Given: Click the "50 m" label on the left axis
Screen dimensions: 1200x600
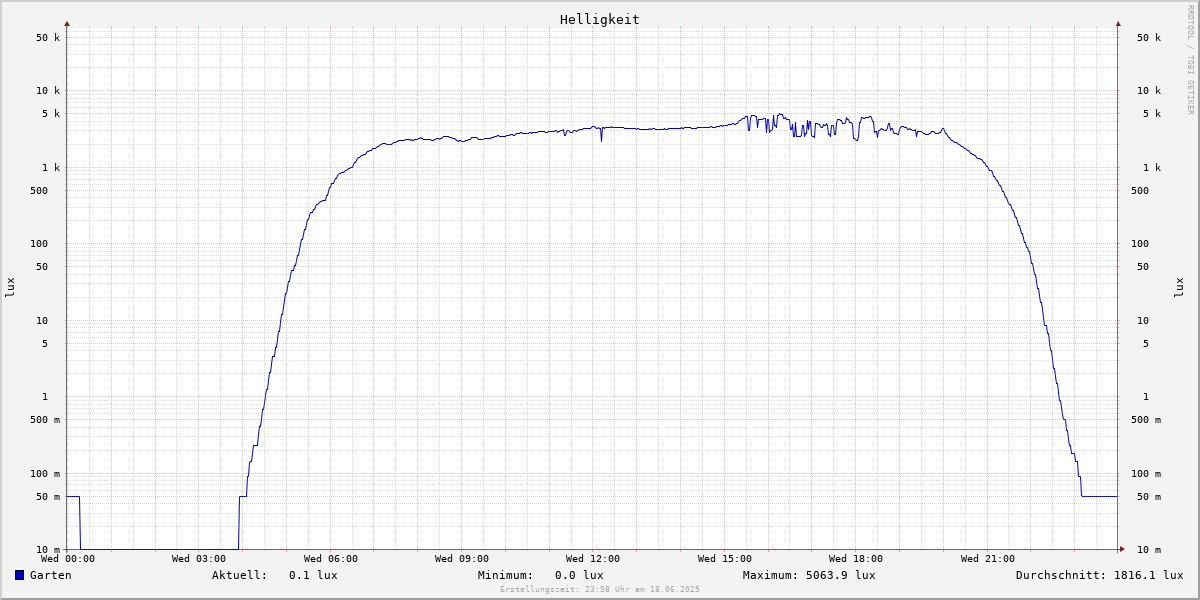Looking at the screenshot, I should tap(48, 496).
